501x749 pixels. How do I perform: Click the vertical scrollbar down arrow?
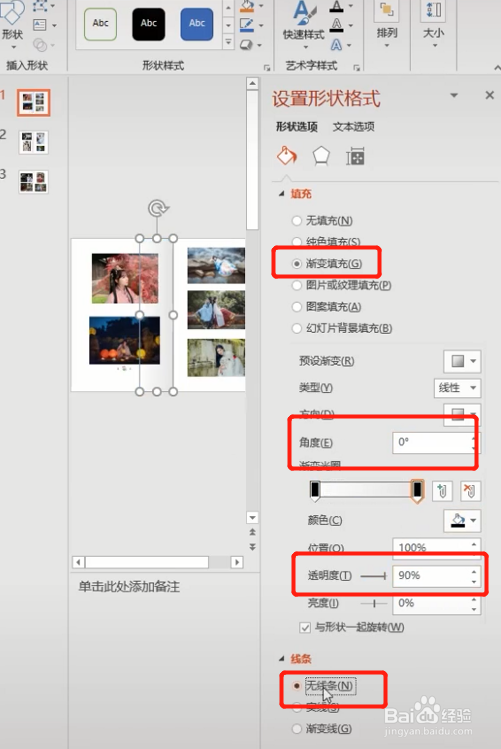(252, 517)
